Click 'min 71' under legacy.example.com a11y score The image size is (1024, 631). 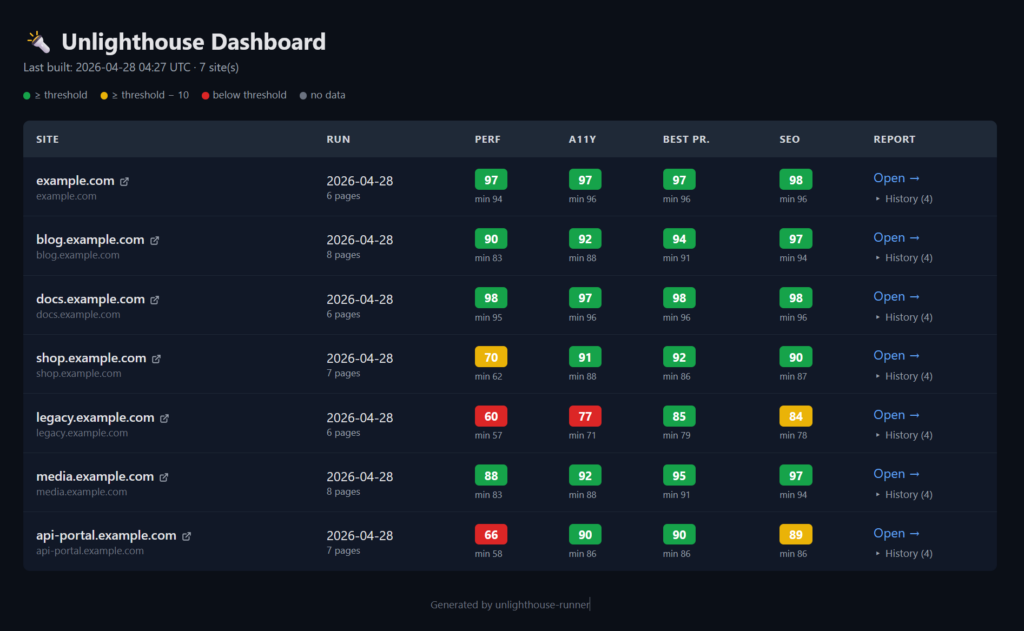coord(583,435)
